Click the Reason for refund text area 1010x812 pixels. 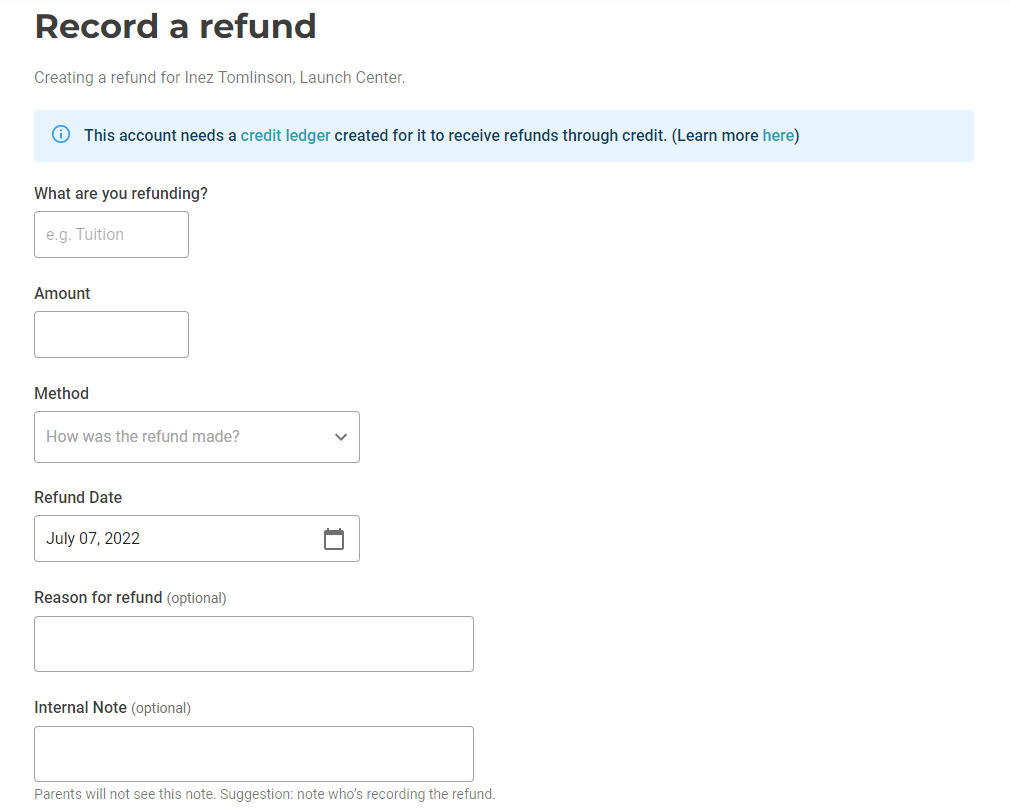(x=253, y=643)
